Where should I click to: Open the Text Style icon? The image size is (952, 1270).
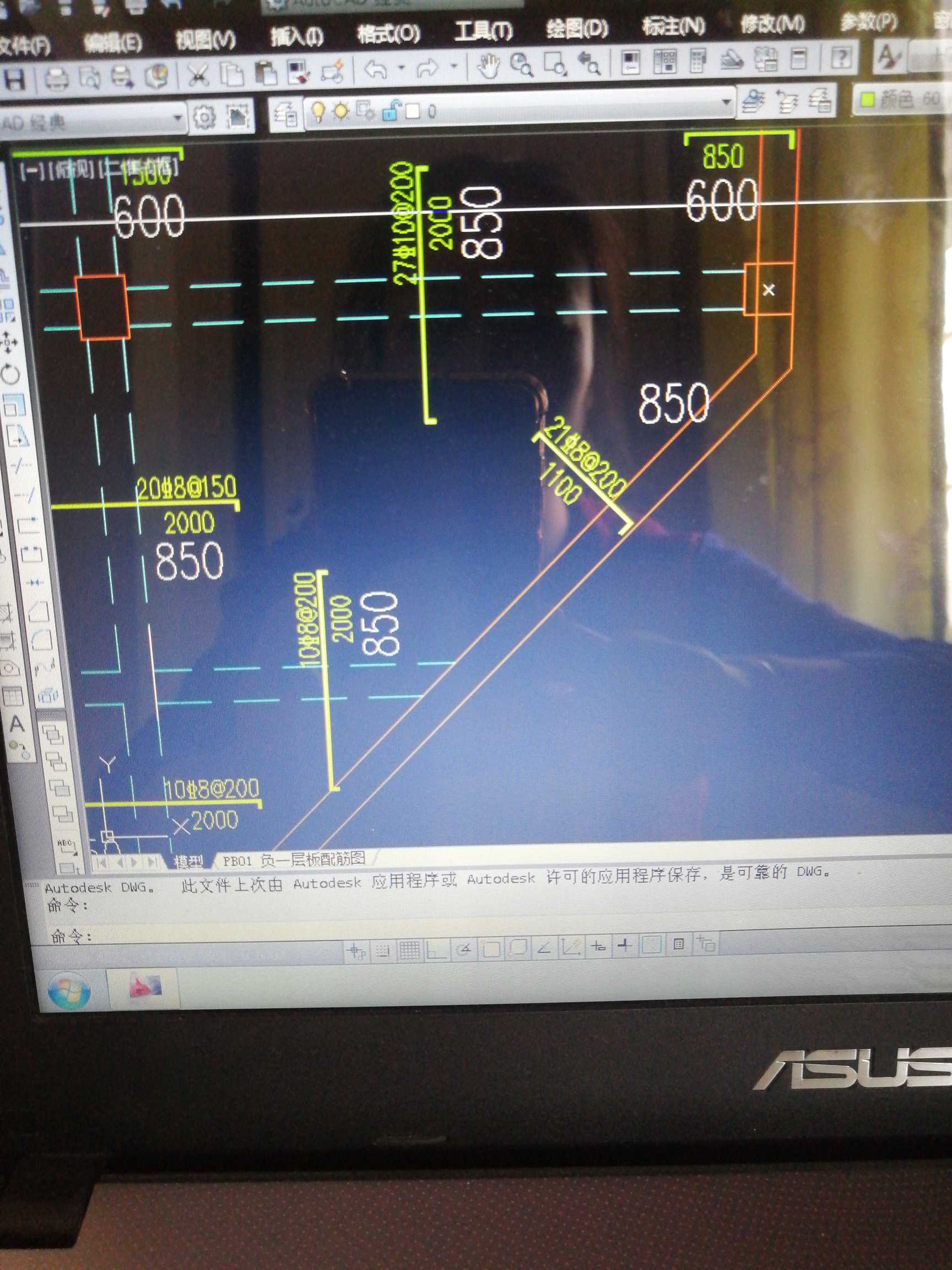[889, 57]
